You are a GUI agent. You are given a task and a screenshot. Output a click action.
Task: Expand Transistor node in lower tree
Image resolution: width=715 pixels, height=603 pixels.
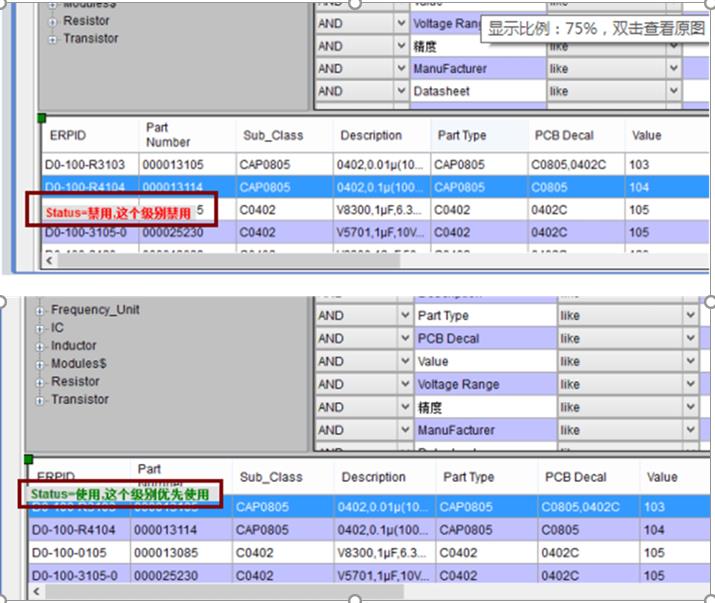pos(40,401)
